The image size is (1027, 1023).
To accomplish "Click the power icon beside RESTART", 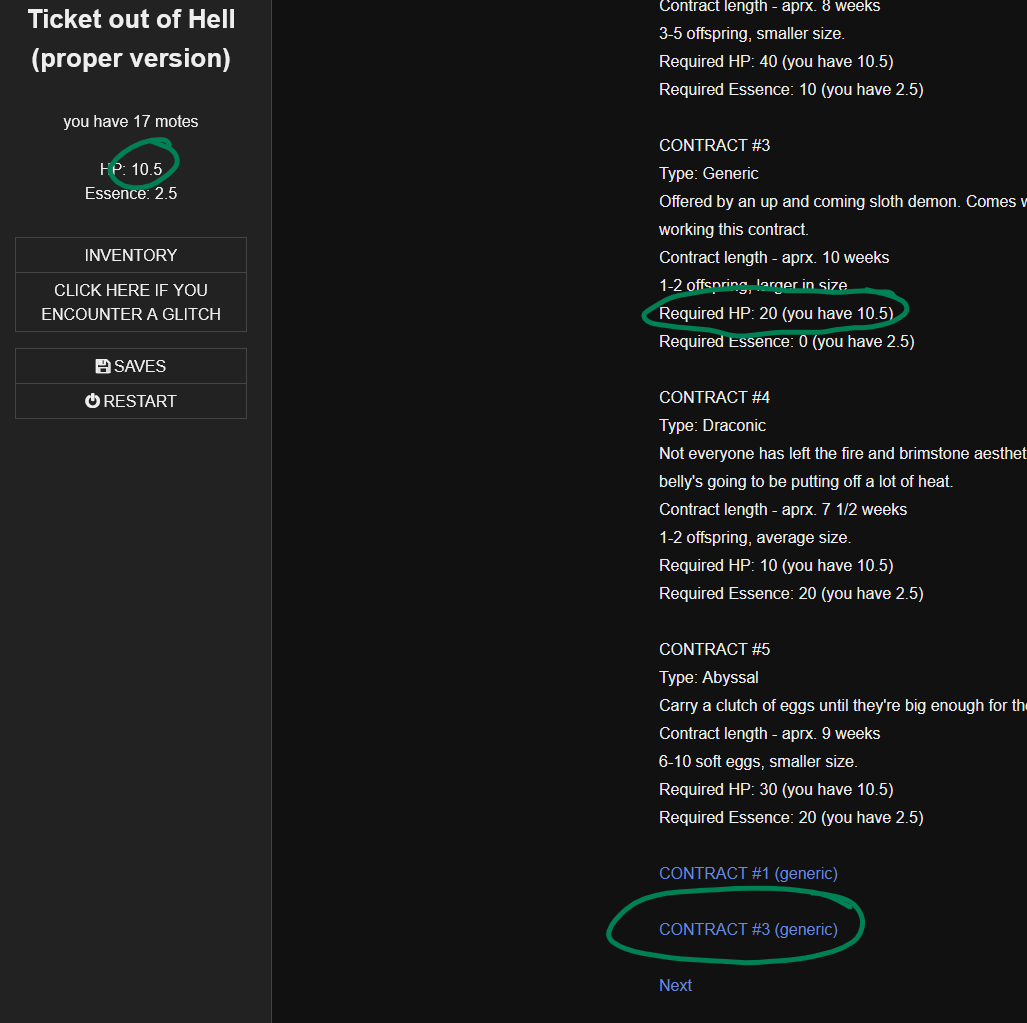I will [92, 401].
